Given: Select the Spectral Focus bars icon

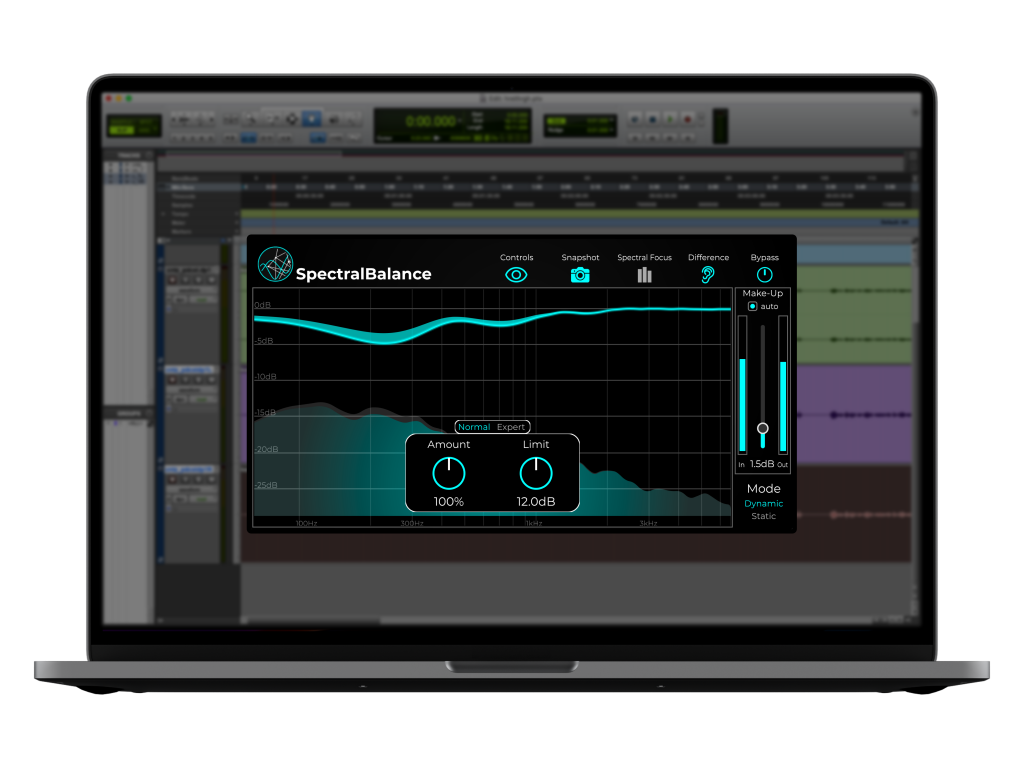Looking at the screenshot, I should (x=644, y=273).
